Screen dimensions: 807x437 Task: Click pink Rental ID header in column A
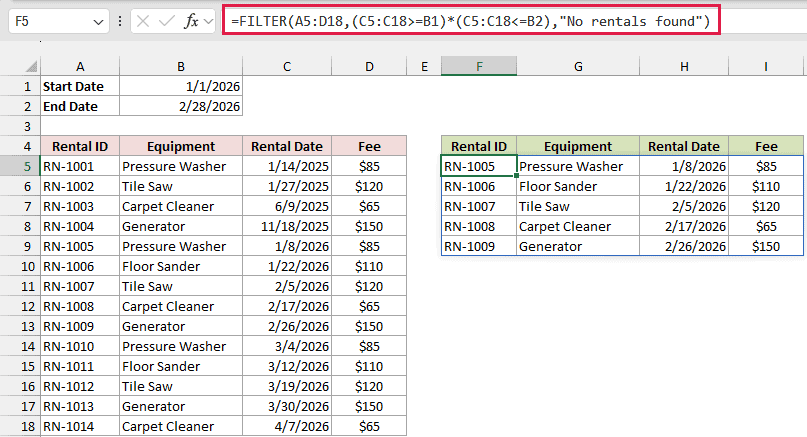[x=80, y=146]
